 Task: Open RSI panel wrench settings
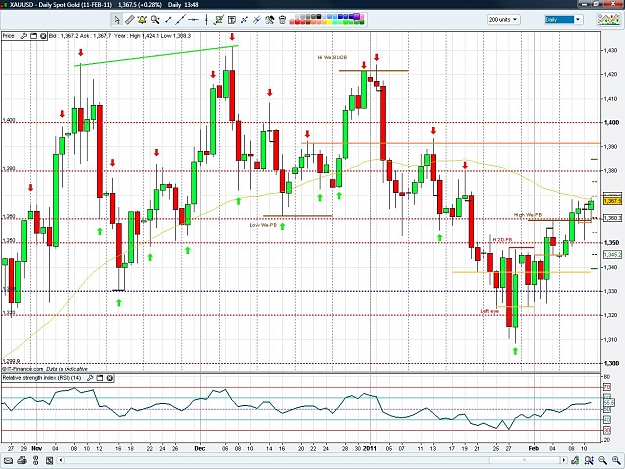pos(90,378)
